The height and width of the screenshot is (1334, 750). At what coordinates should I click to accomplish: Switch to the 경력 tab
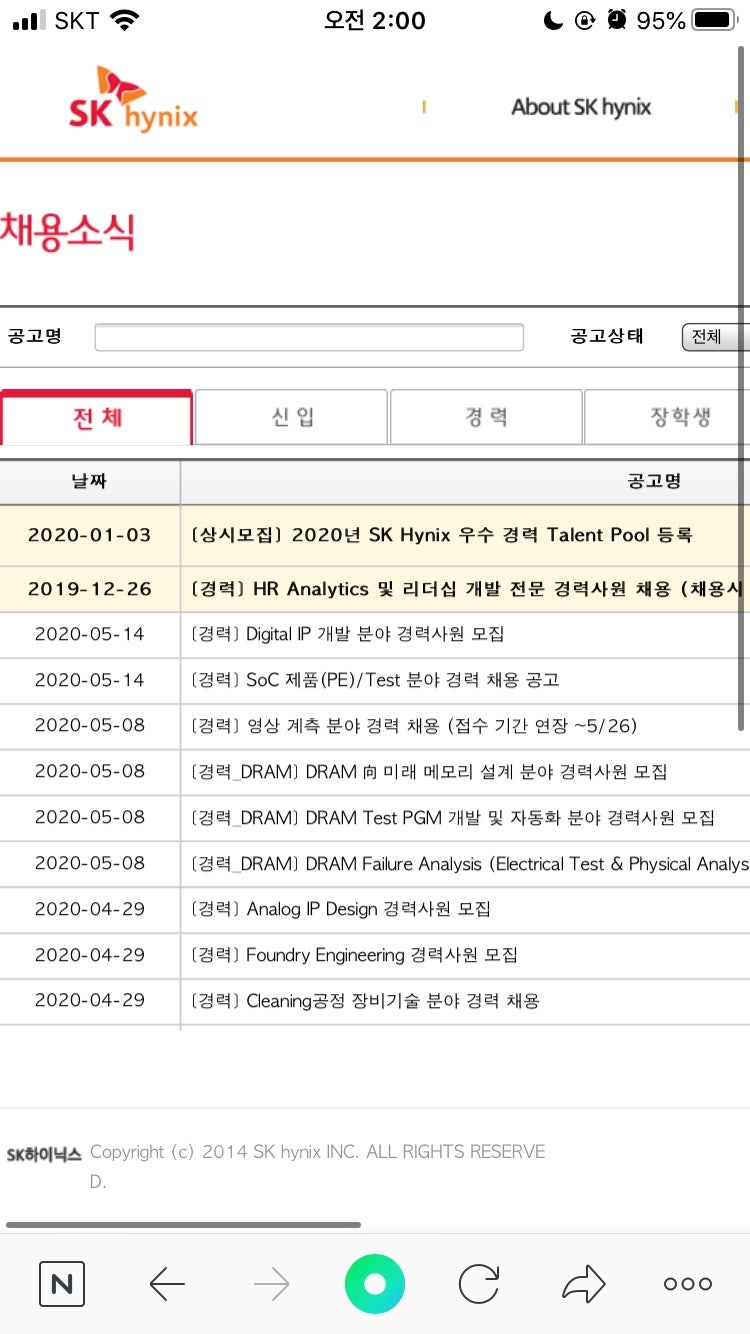(486, 417)
